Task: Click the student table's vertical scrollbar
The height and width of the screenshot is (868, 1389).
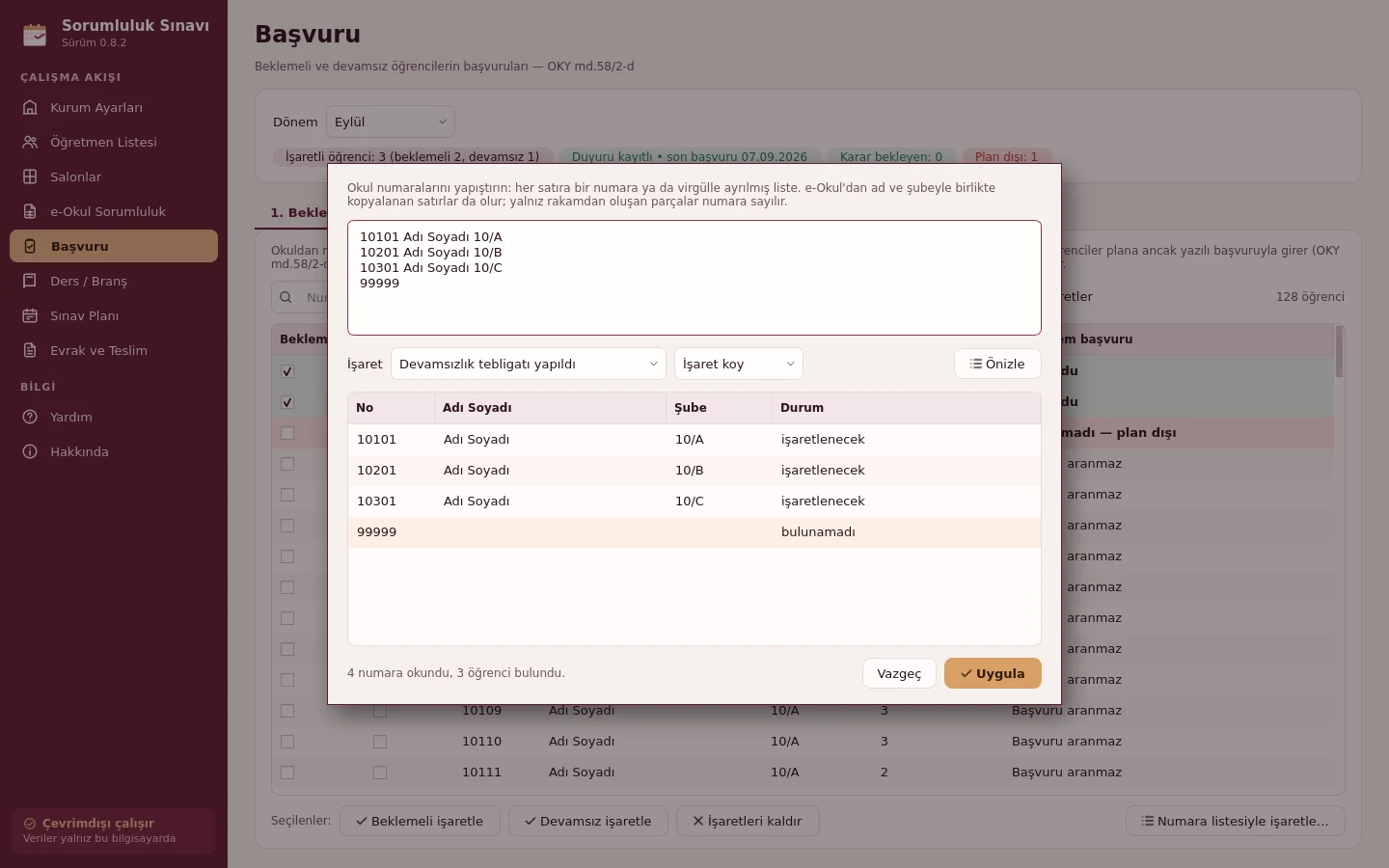Action: [x=1339, y=352]
